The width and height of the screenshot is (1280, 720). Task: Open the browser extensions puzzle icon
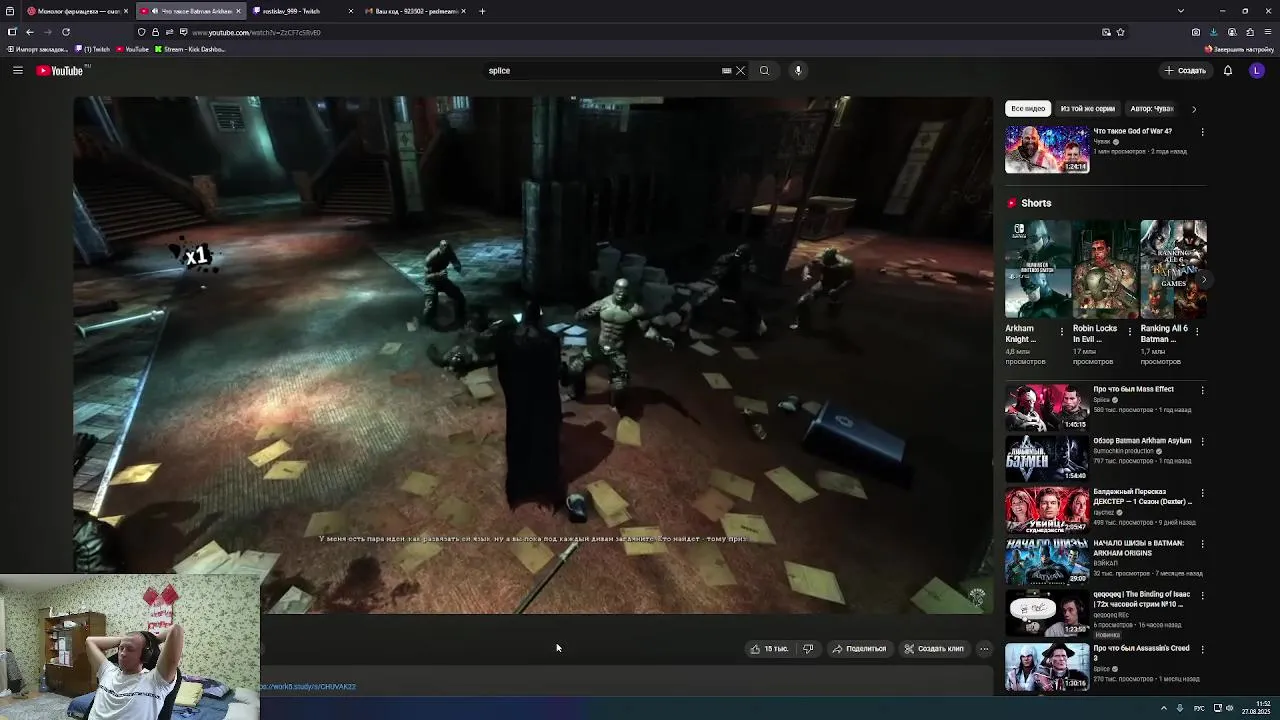click(x=1249, y=32)
